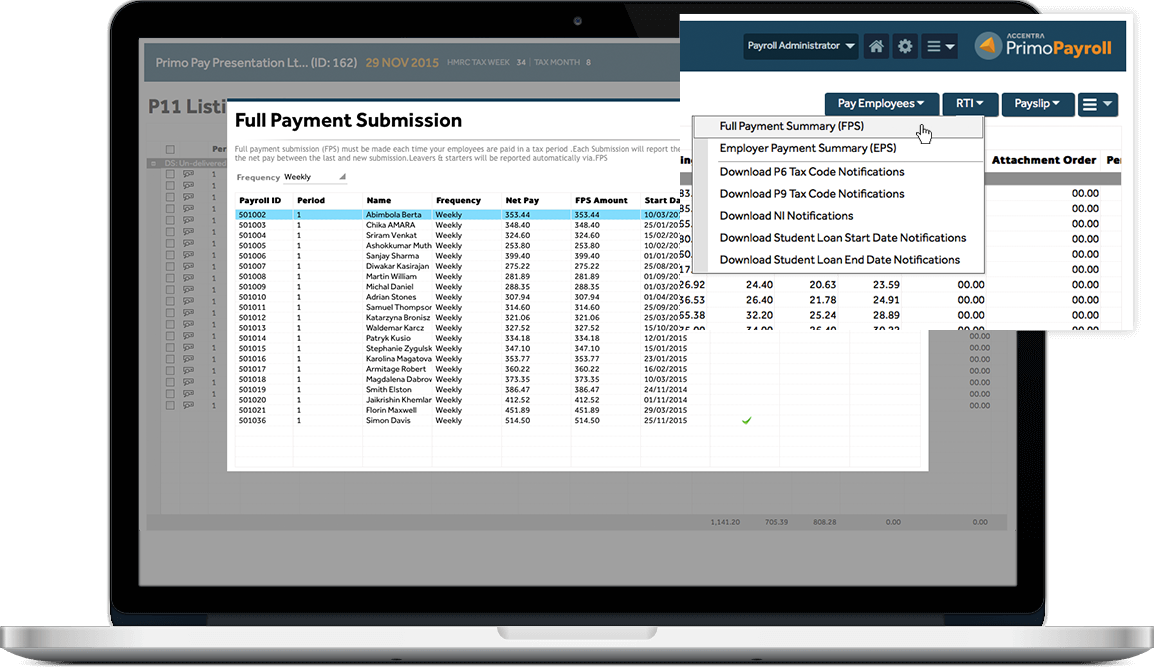
Task: Sort by the Frequency column header
Action: click(x=458, y=200)
